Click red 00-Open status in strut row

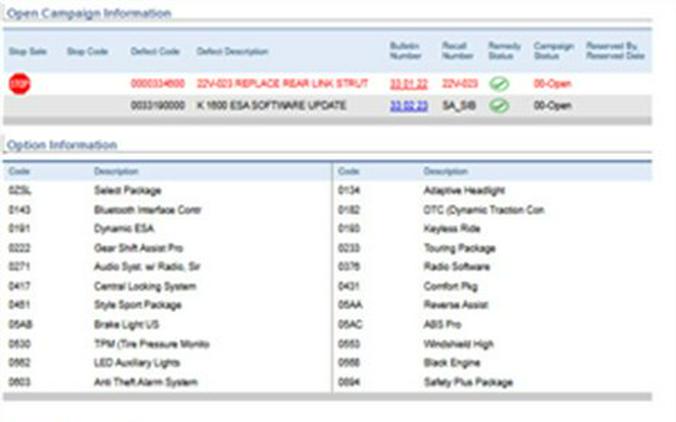point(552,84)
